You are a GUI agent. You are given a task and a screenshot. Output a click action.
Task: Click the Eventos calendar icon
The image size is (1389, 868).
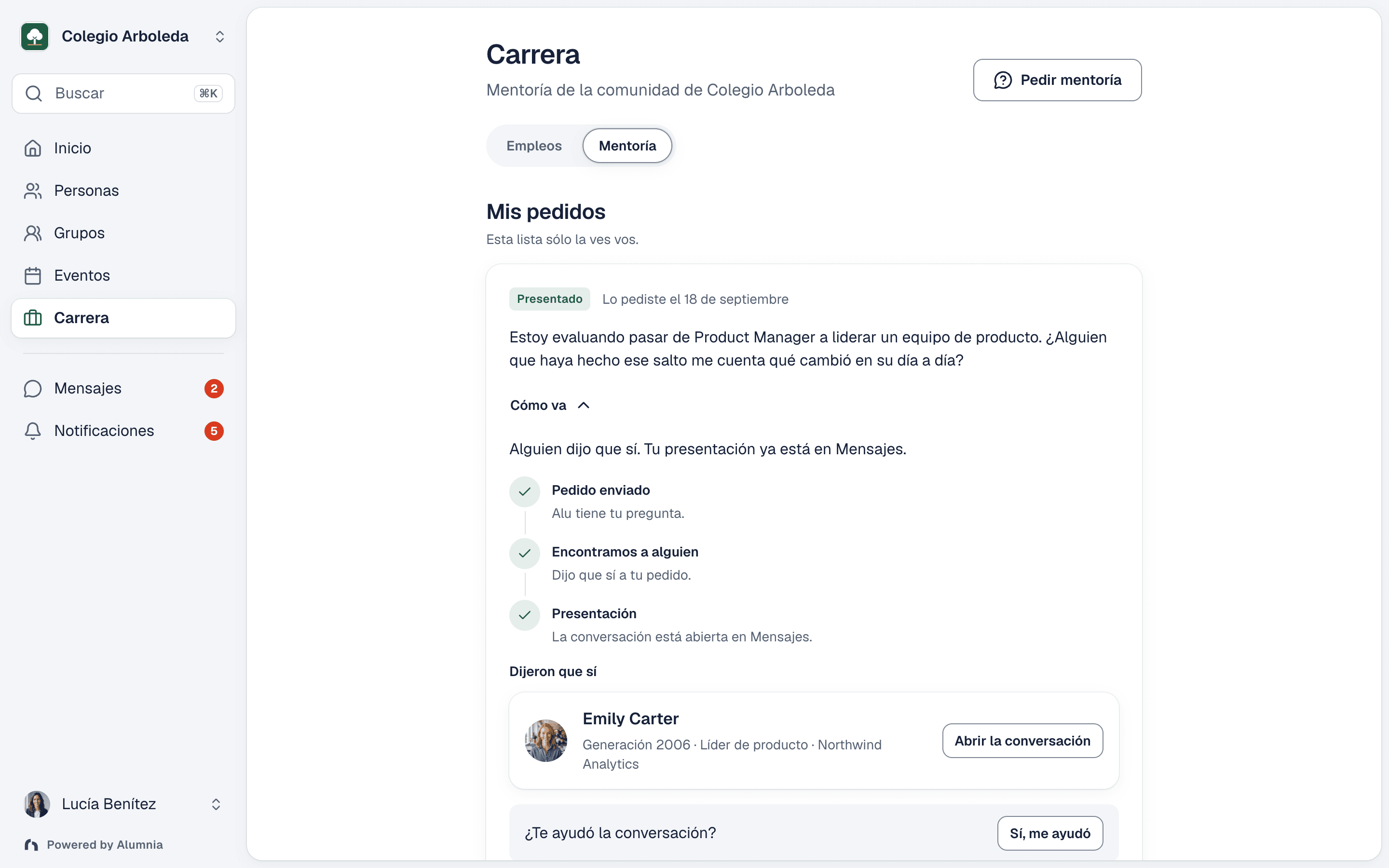[33, 275]
